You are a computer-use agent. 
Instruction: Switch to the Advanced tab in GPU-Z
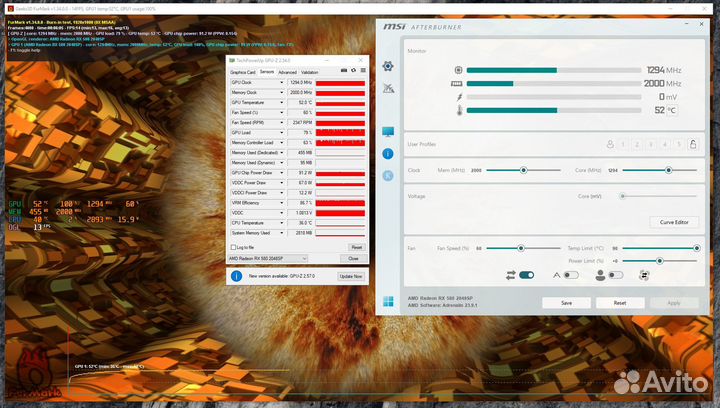pos(287,73)
